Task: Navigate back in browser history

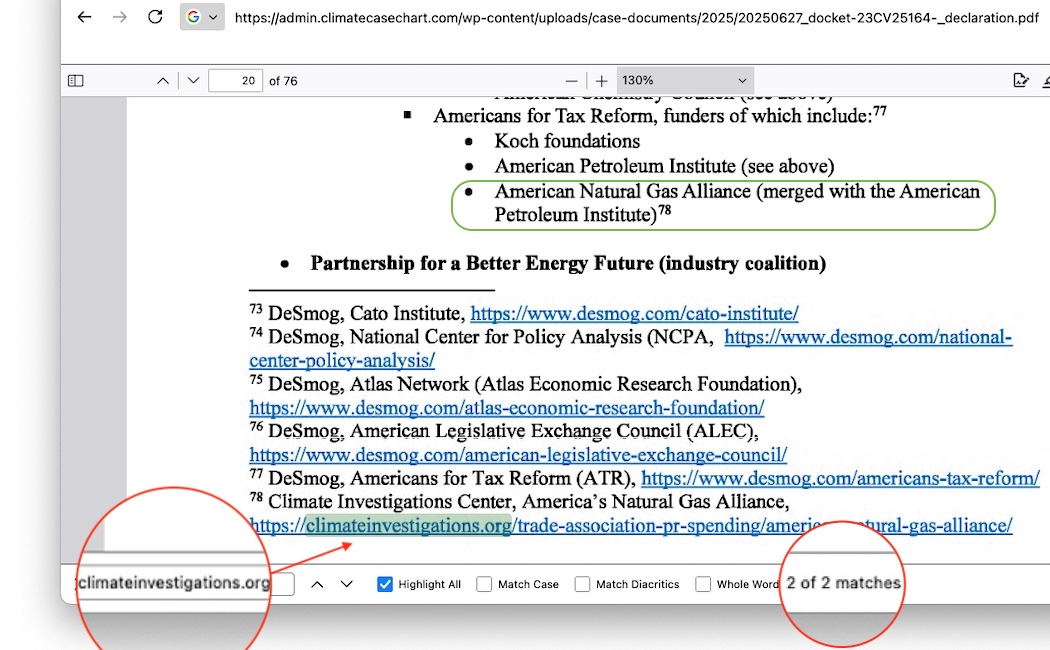Action: click(x=85, y=17)
